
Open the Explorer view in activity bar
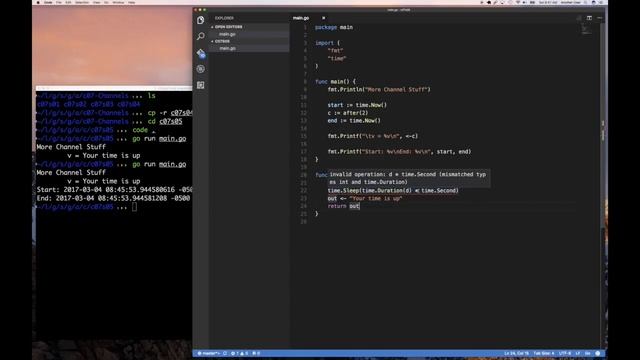coord(200,20)
